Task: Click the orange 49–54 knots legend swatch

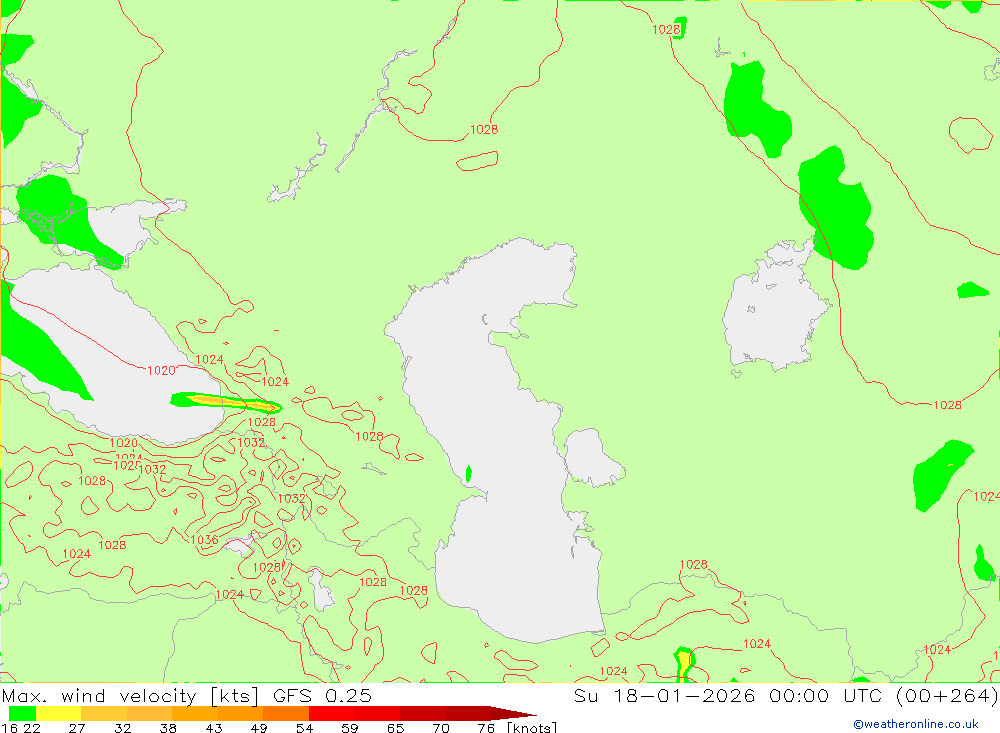Action: 286,713
